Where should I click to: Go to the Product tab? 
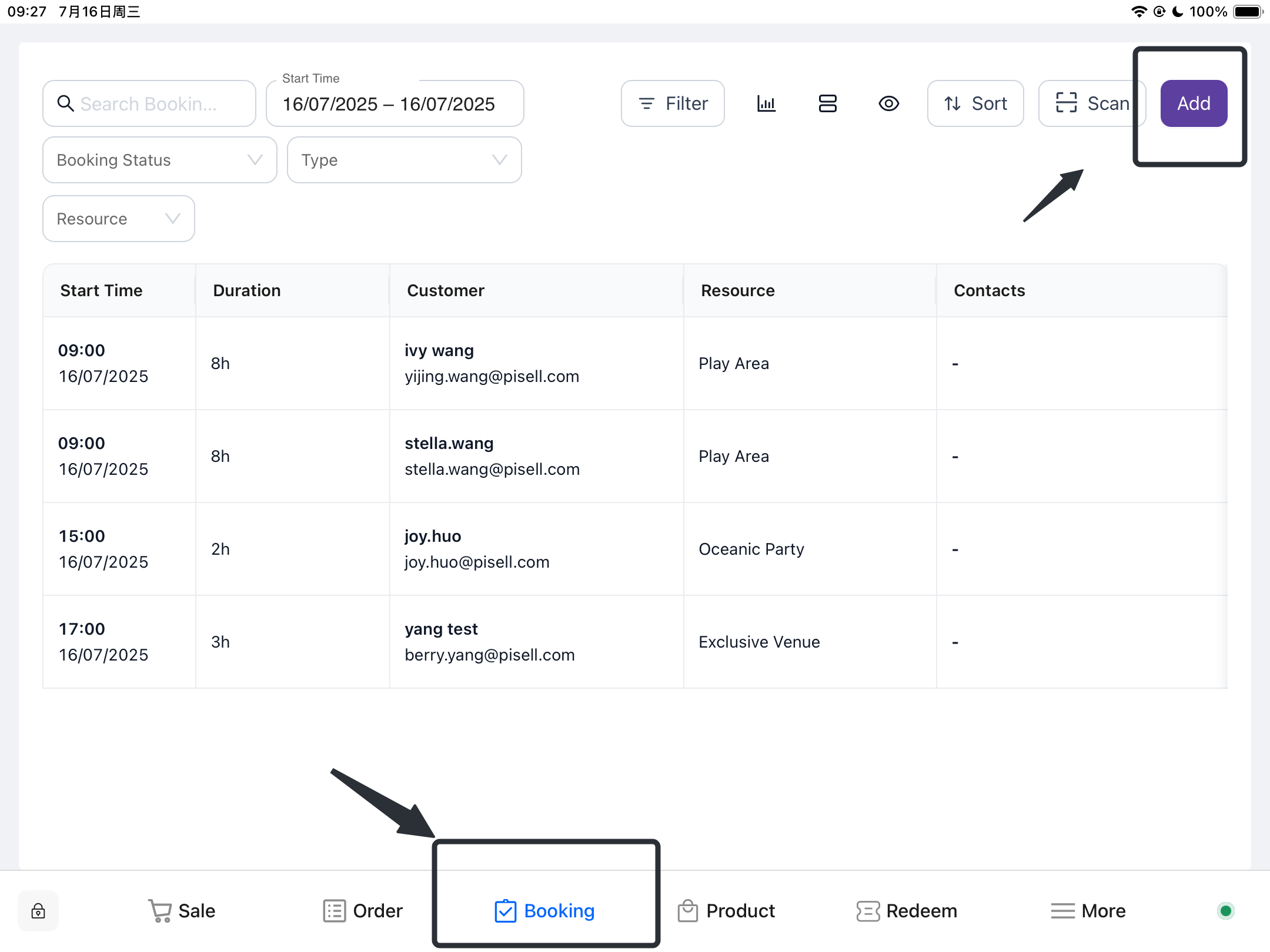pyautogui.click(x=726, y=910)
